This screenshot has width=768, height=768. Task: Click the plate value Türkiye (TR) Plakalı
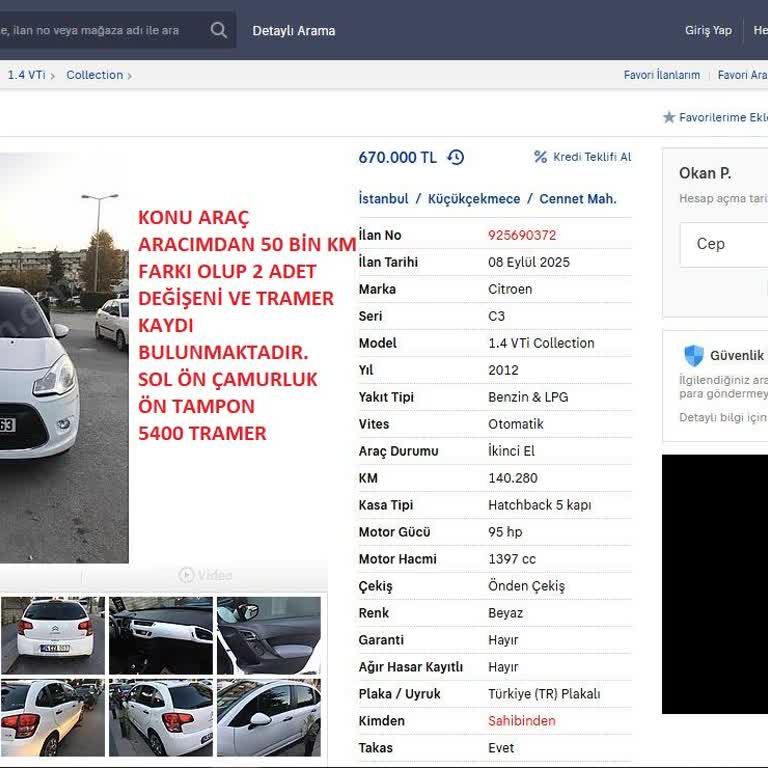pyautogui.click(x=544, y=694)
